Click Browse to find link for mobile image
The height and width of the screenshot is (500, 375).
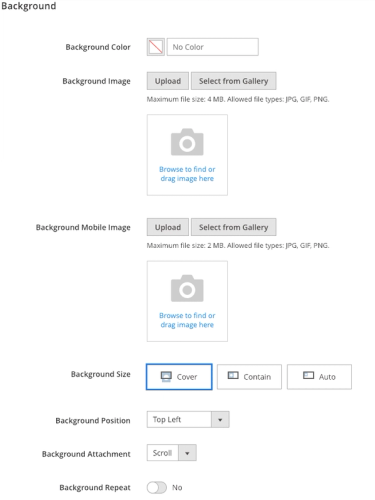pos(187,320)
